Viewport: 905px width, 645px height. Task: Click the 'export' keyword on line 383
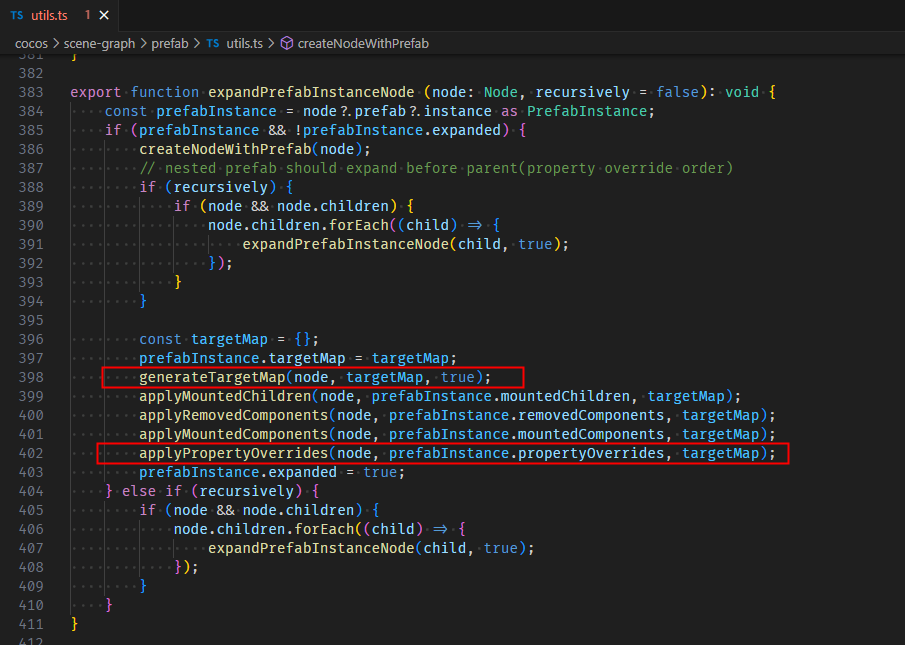(96, 92)
